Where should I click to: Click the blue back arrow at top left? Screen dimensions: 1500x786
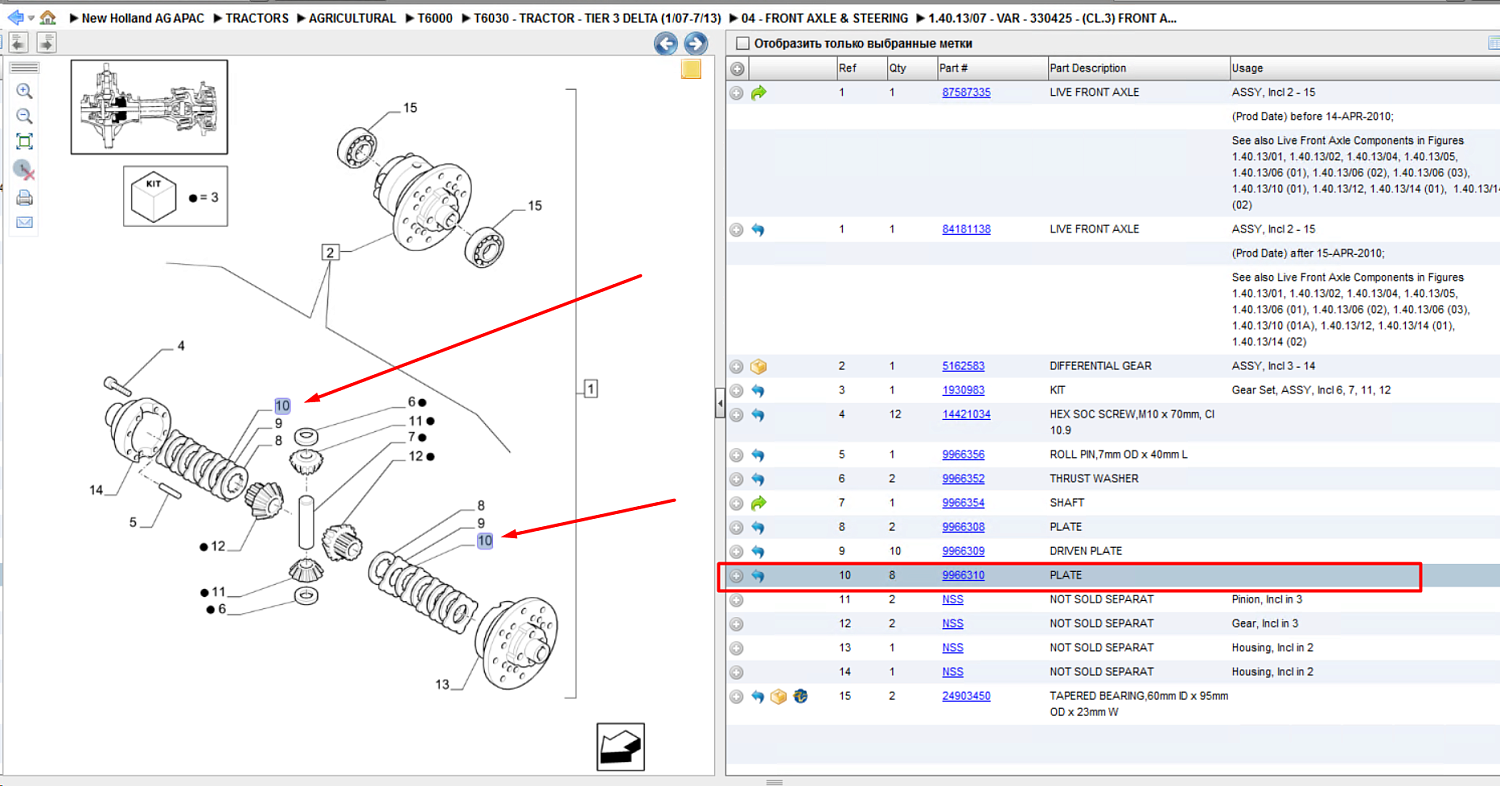[15, 18]
